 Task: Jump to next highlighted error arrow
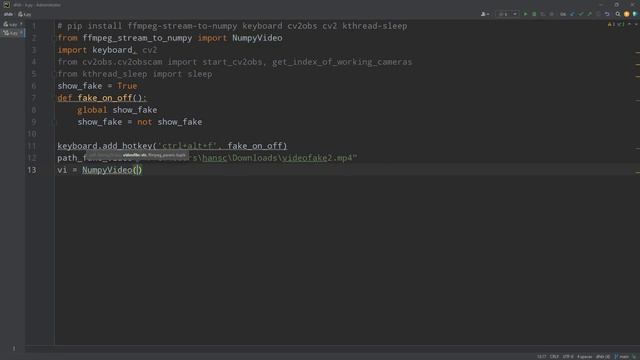[636, 24]
